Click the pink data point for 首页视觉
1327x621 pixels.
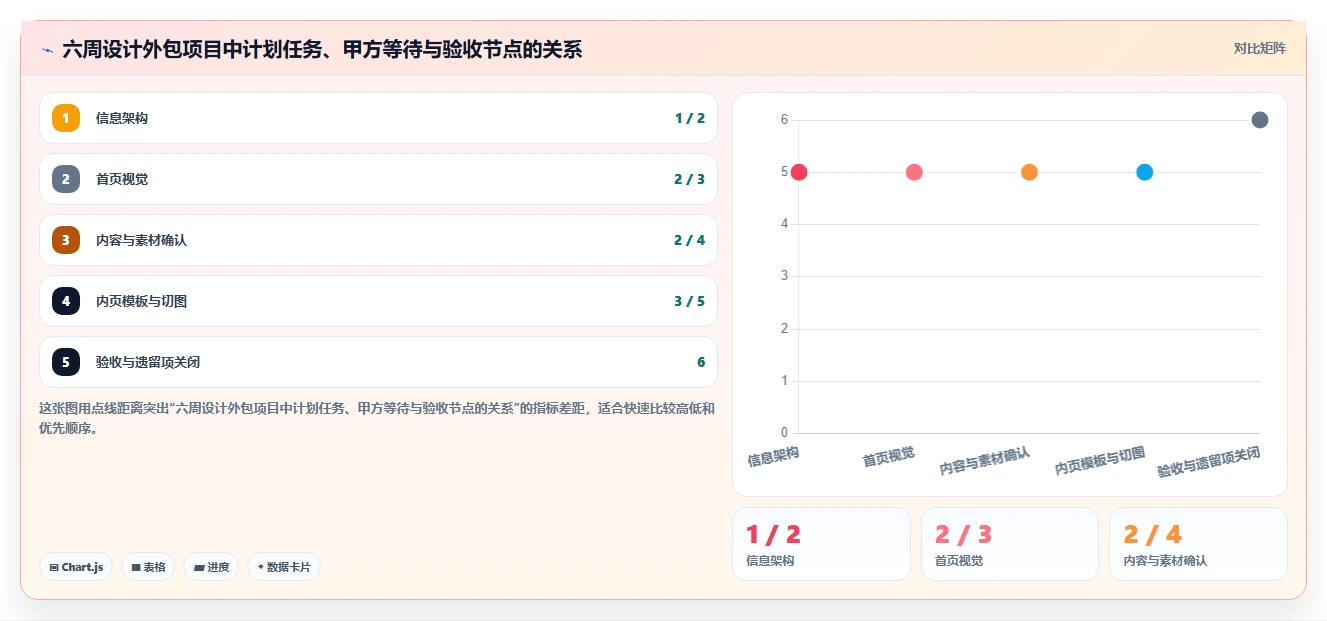[x=914, y=172]
